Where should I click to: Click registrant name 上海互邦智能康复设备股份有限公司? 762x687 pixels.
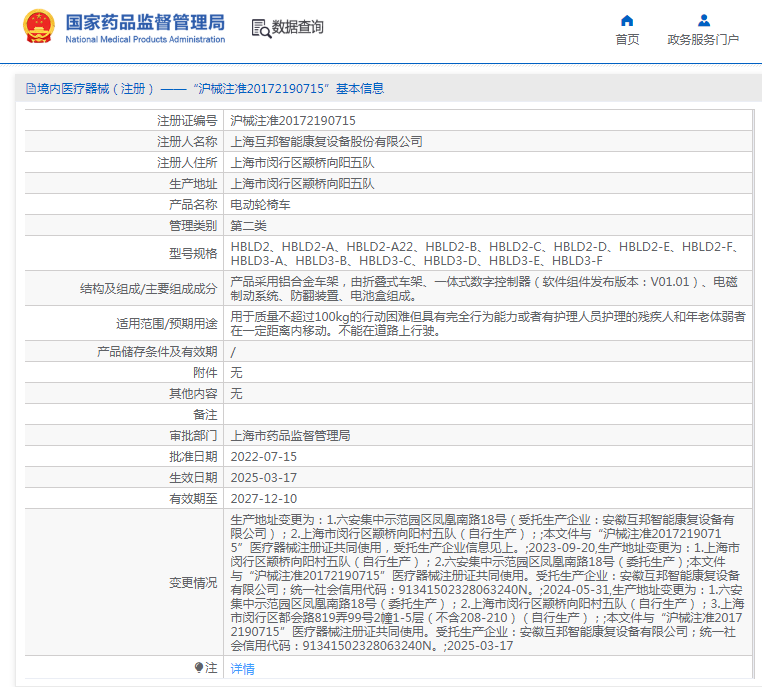click(326, 141)
